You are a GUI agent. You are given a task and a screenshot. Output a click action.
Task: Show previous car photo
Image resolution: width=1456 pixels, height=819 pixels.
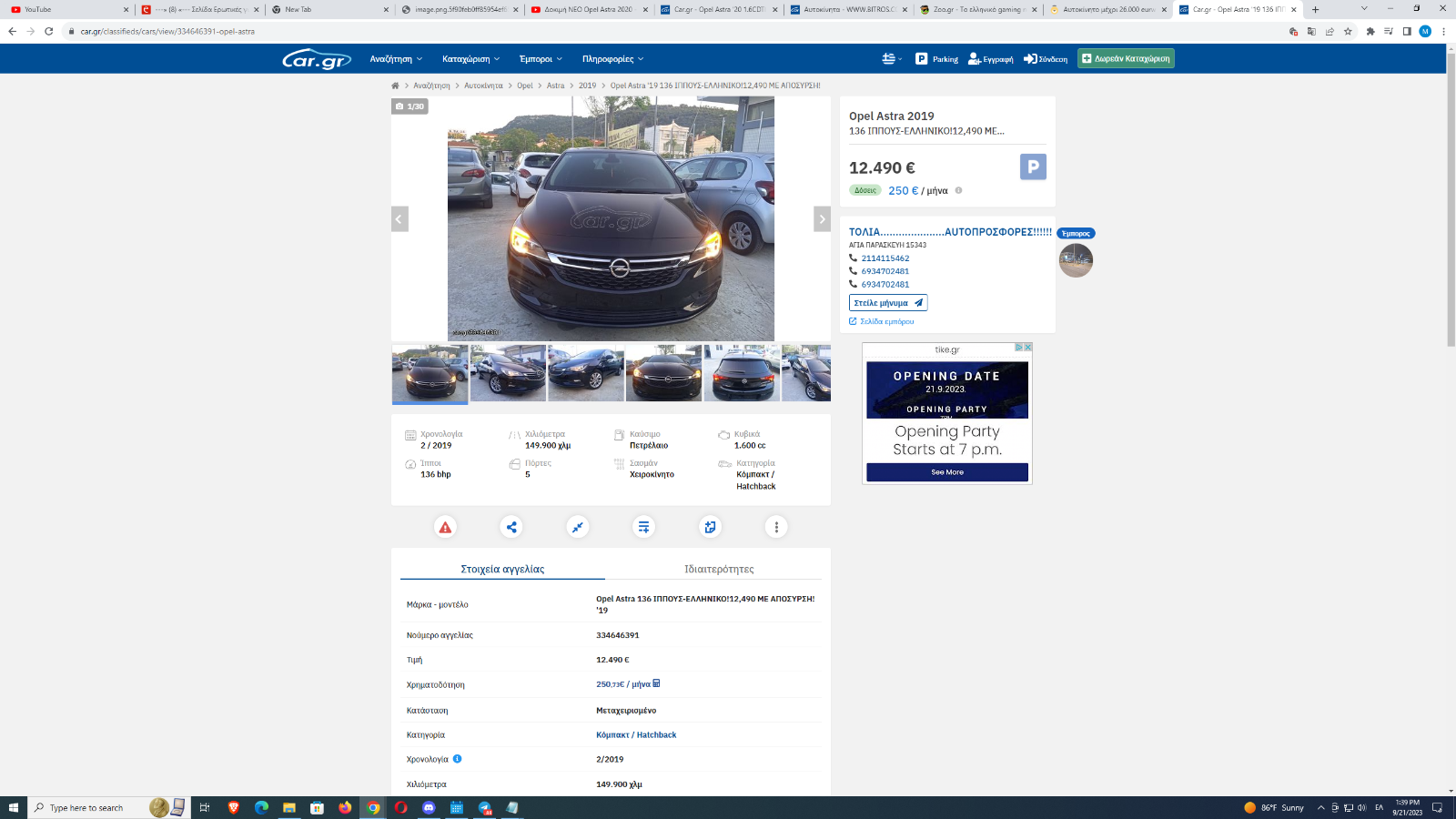click(x=399, y=219)
